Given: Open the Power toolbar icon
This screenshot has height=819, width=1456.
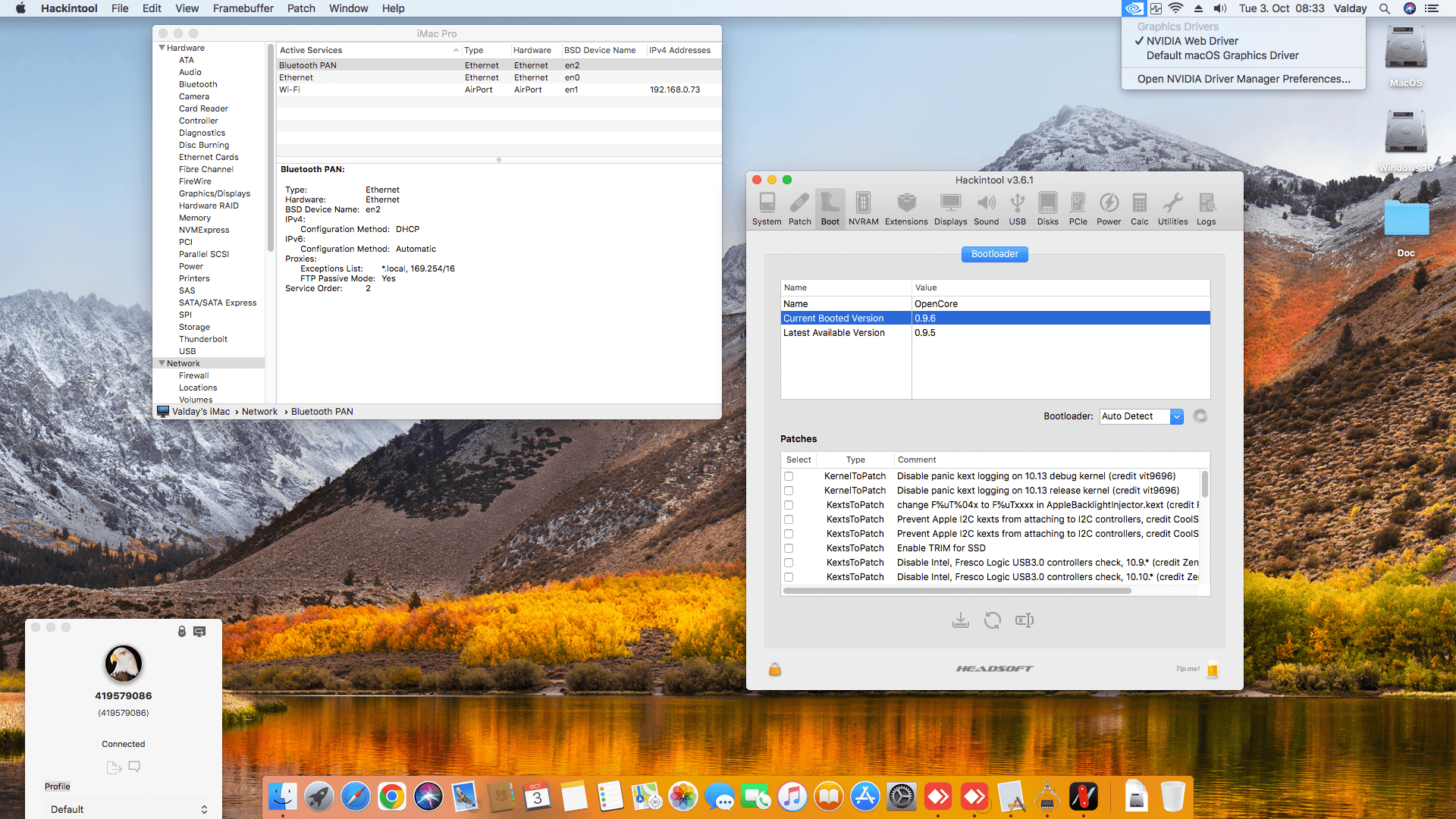Looking at the screenshot, I should point(1109,209).
